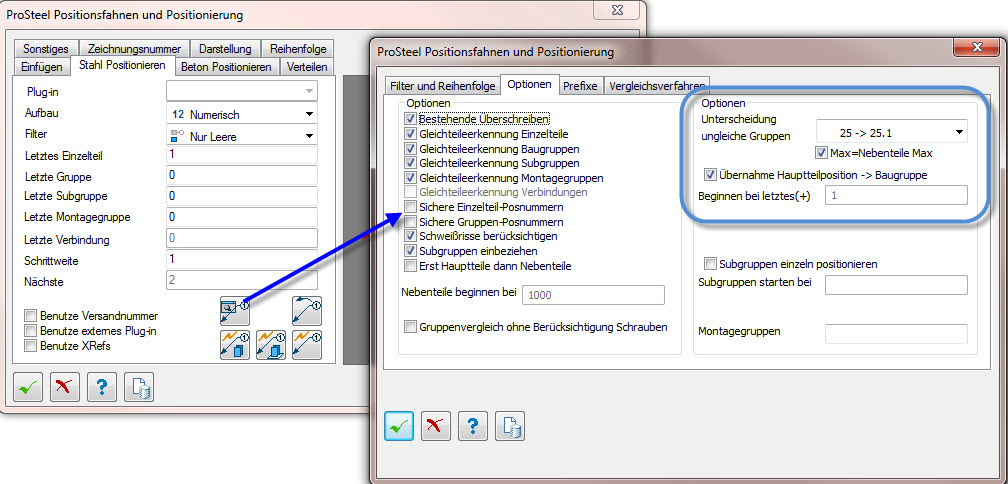1008x484 pixels.
Task: Toggle Gleichteileerkennung Subgruppen checkbox
Action: pyautogui.click(x=410, y=163)
